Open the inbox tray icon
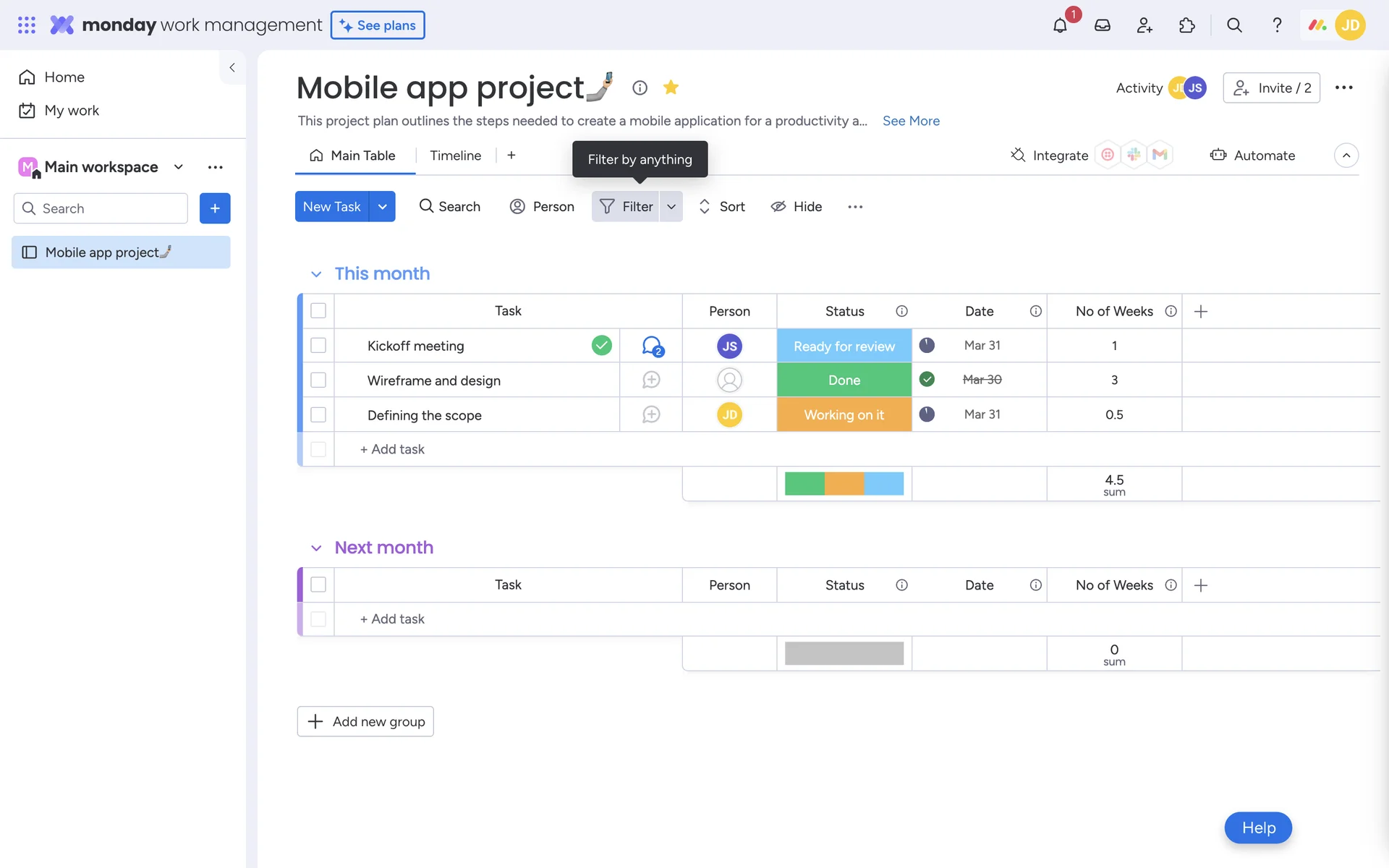Image resolution: width=1389 pixels, height=868 pixels. coord(1102,25)
